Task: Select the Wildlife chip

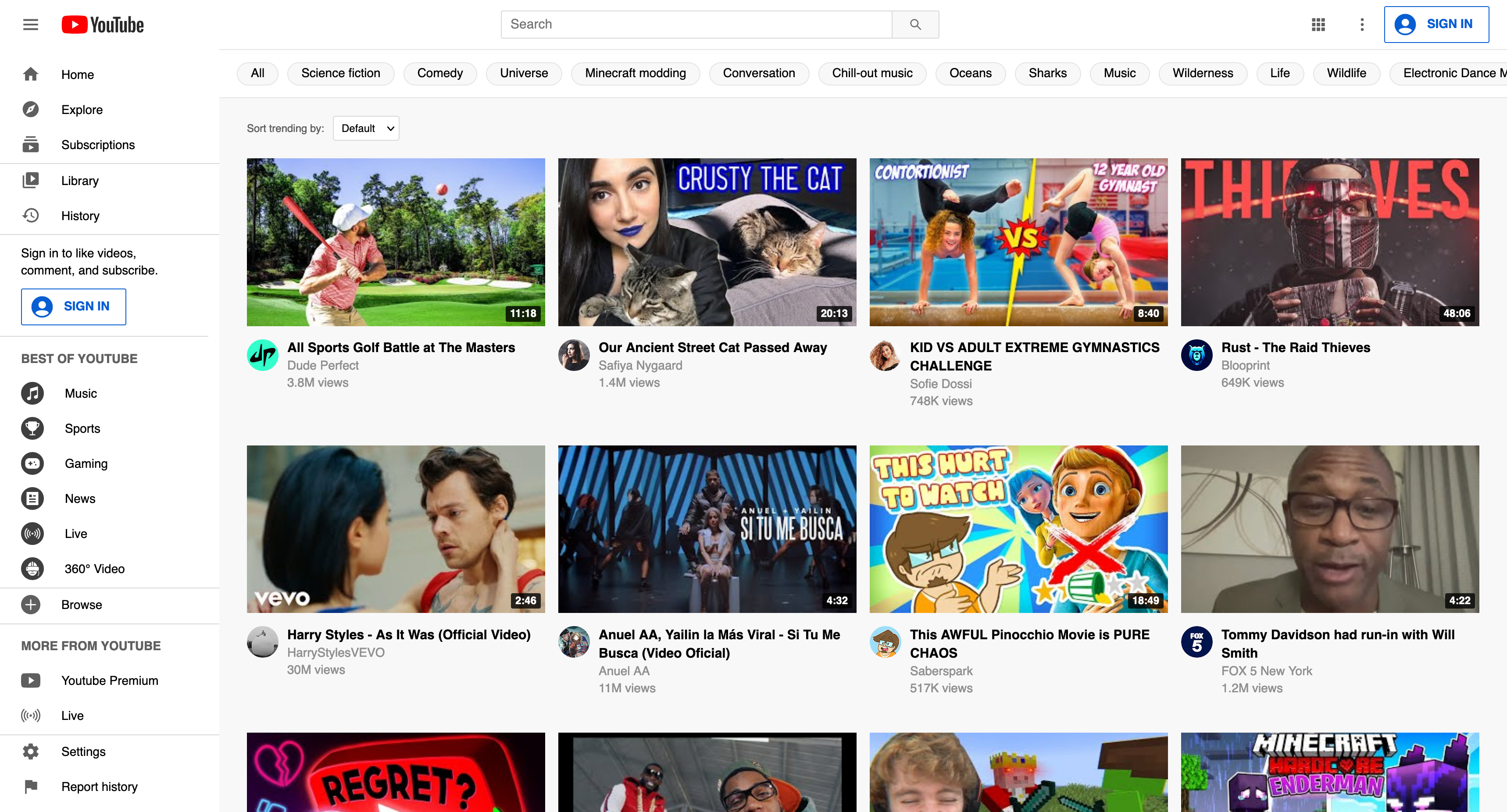Action: point(1347,73)
